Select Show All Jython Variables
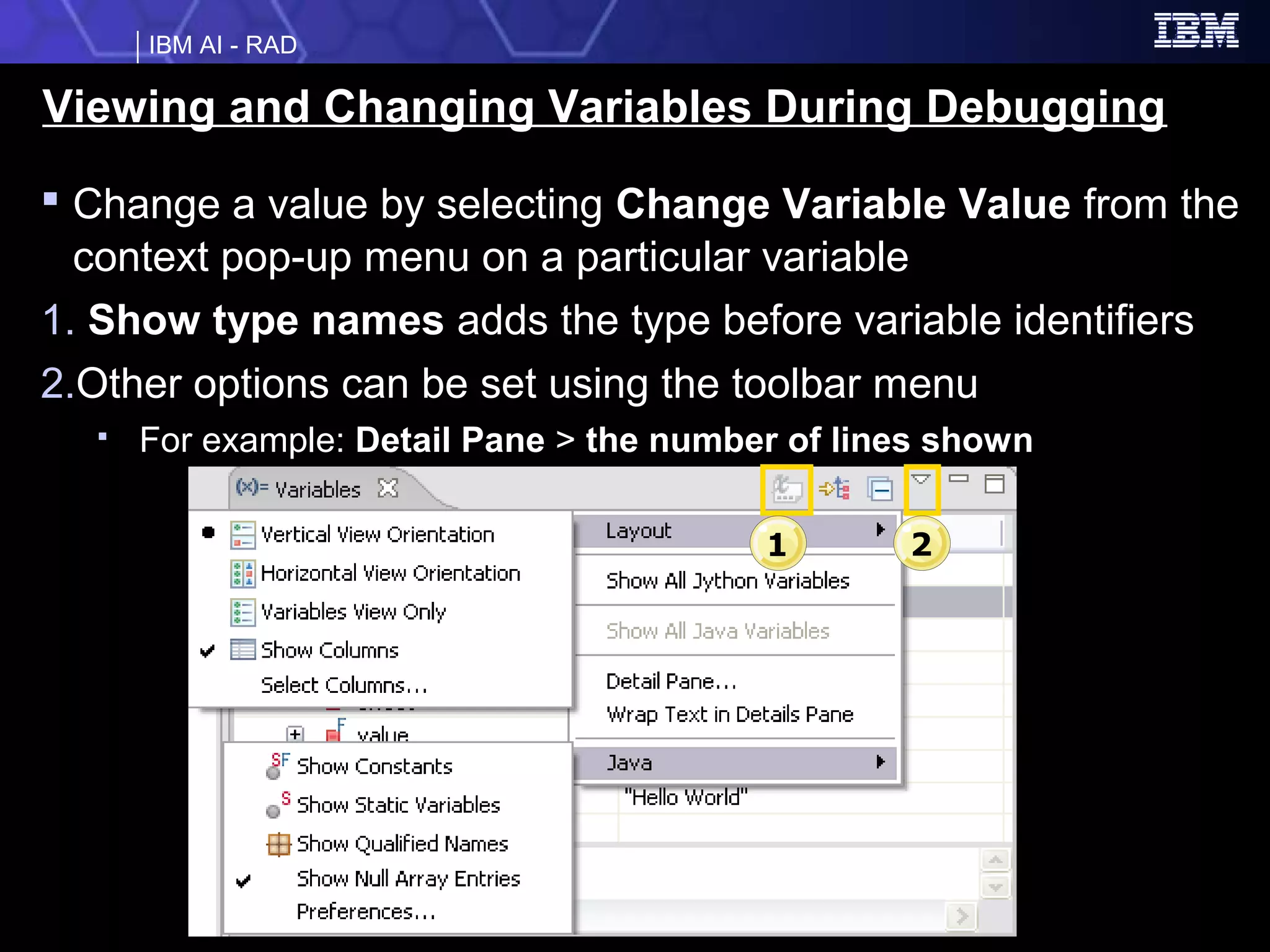Screen dimensions: 1270x952 727,581
